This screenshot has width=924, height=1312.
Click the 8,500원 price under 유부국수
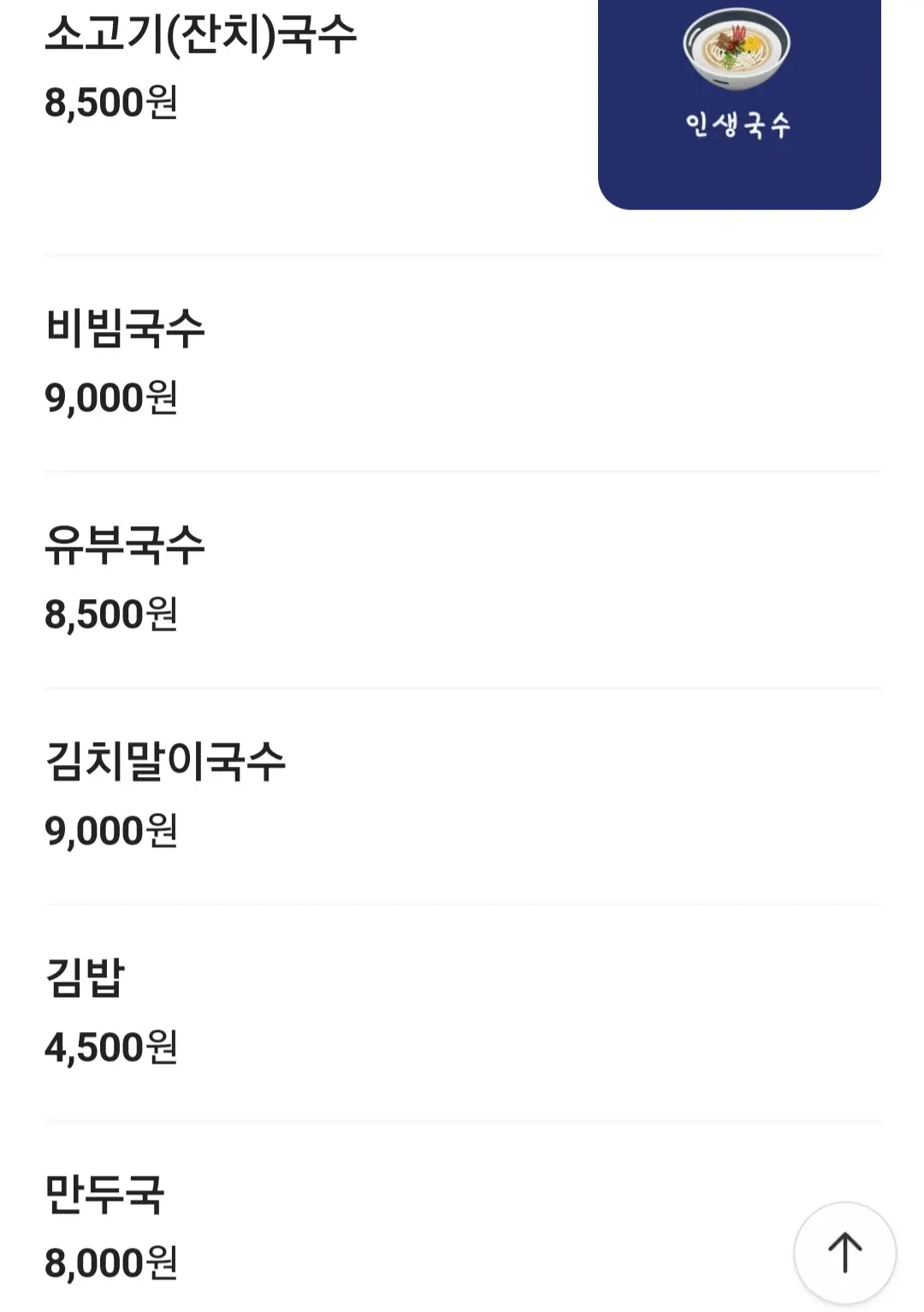tap(111, 614)
